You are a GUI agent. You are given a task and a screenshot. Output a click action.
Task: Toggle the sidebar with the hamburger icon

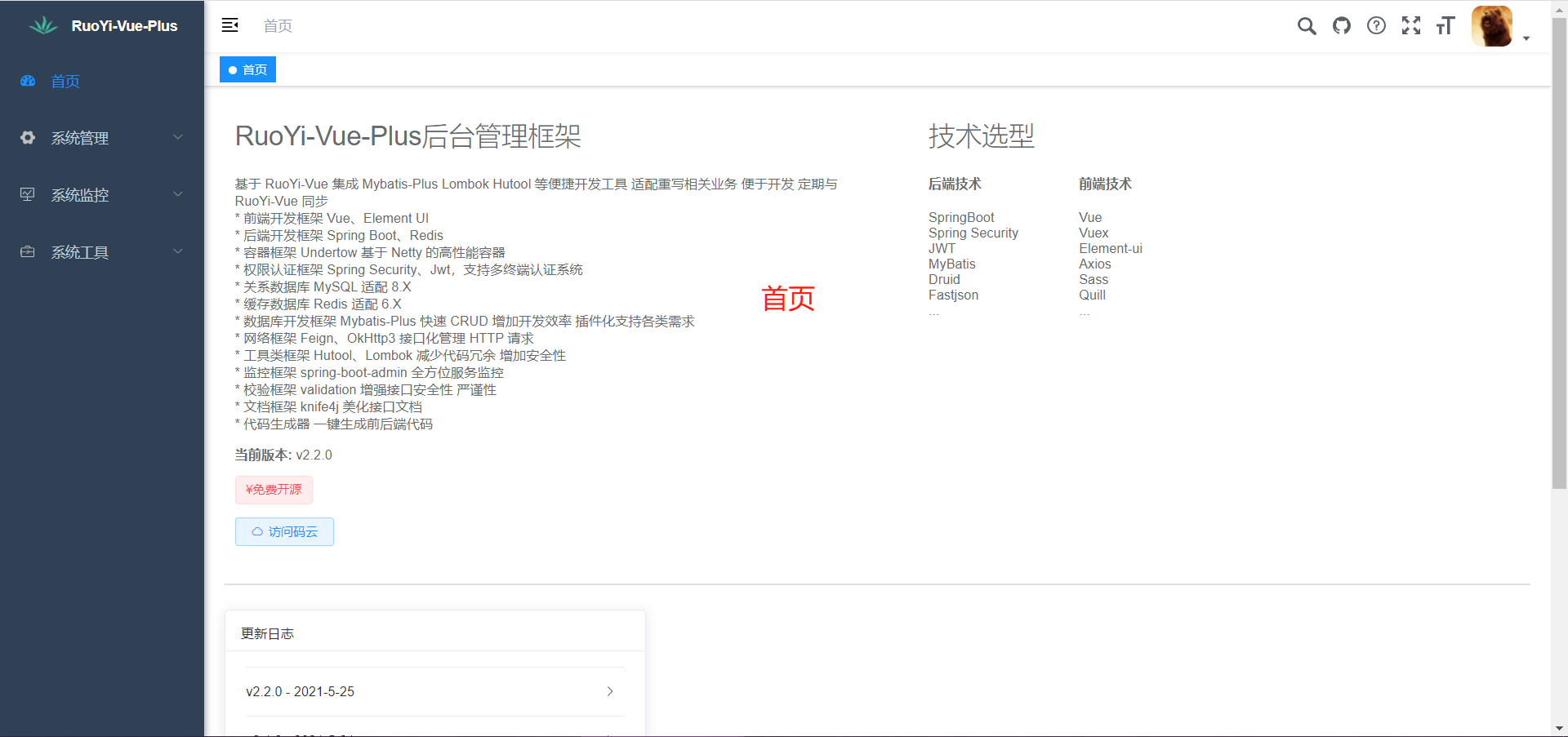(x=230, y=25)
